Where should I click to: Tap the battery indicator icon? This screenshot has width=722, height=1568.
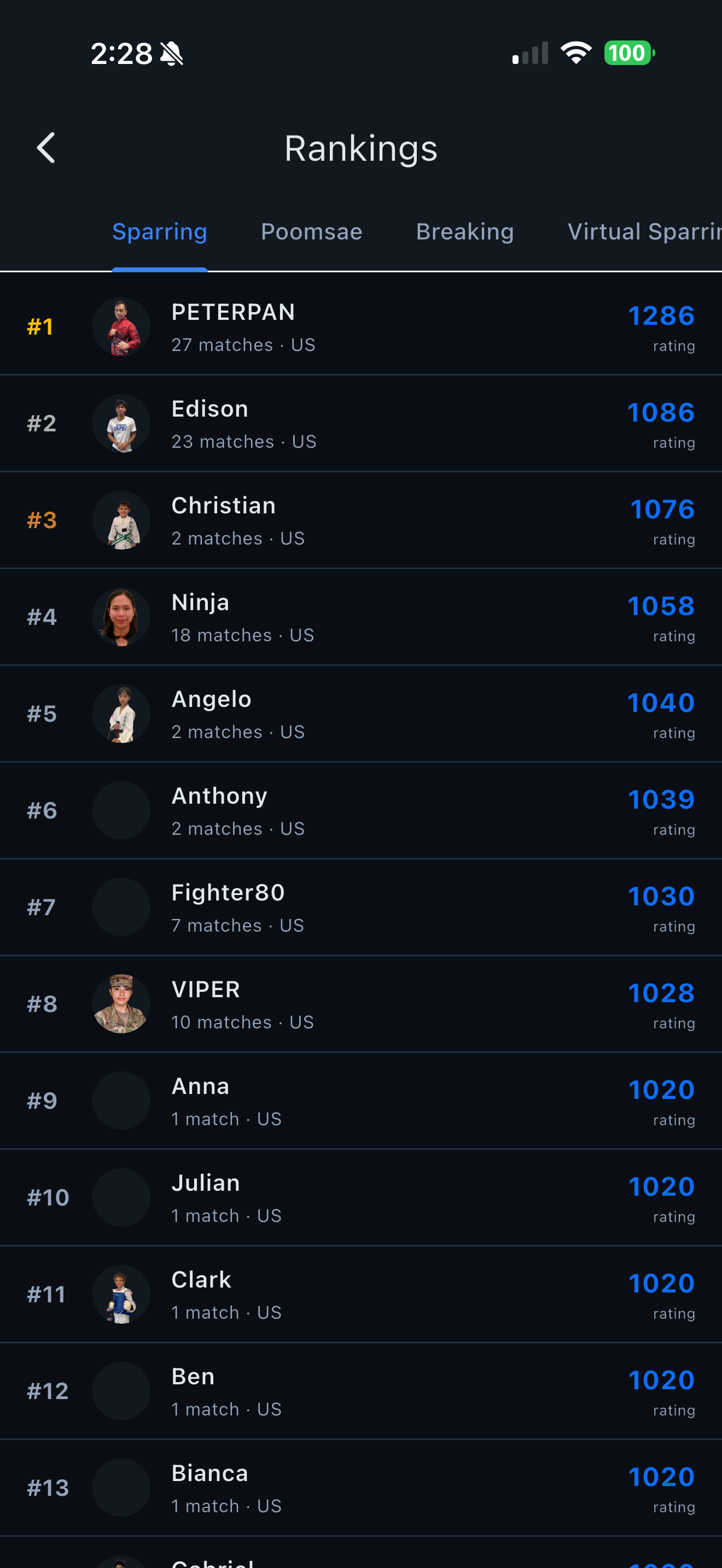coord(630,53)
